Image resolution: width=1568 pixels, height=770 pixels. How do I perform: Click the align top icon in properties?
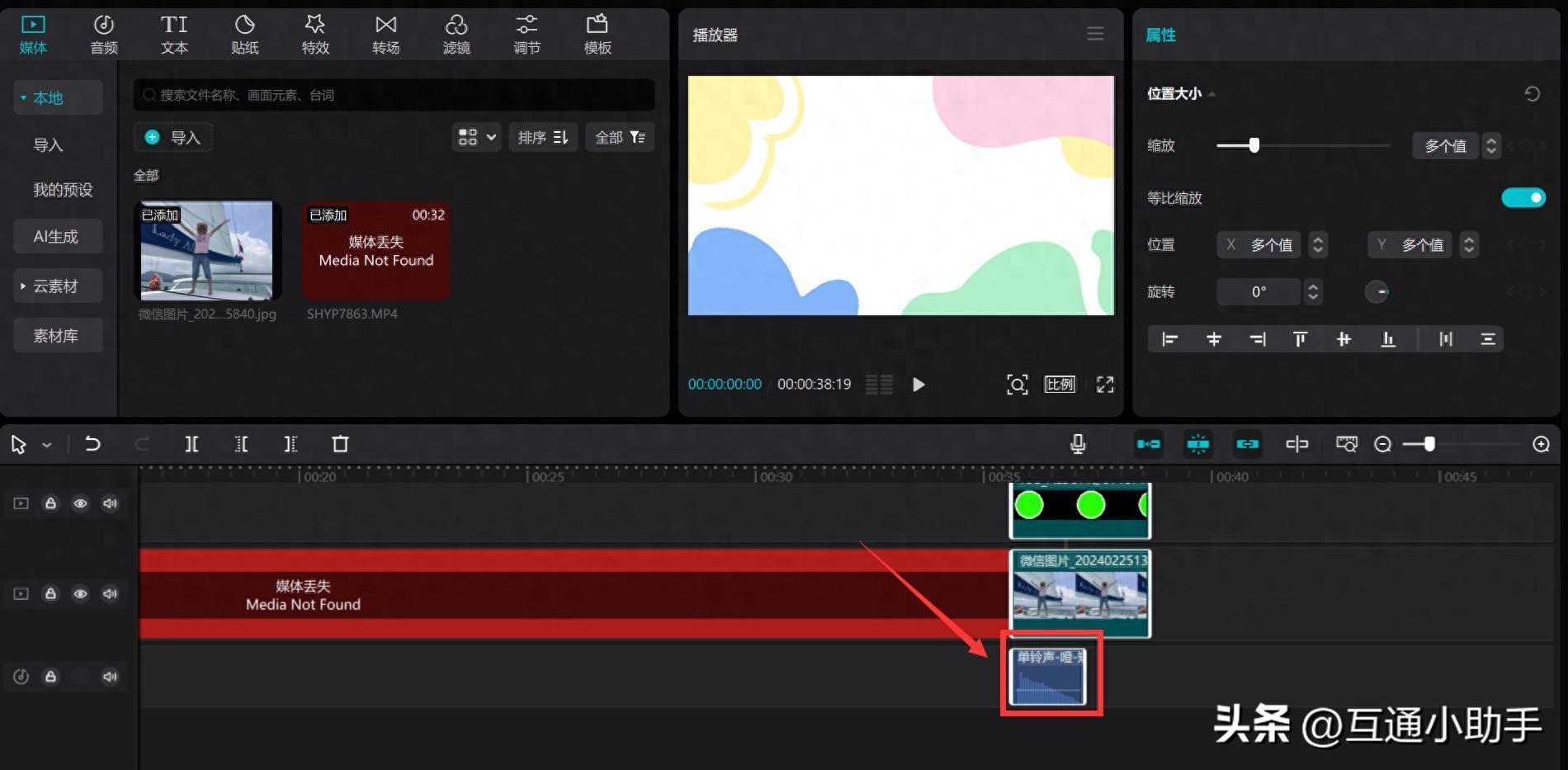click(x=1301, y=339)
